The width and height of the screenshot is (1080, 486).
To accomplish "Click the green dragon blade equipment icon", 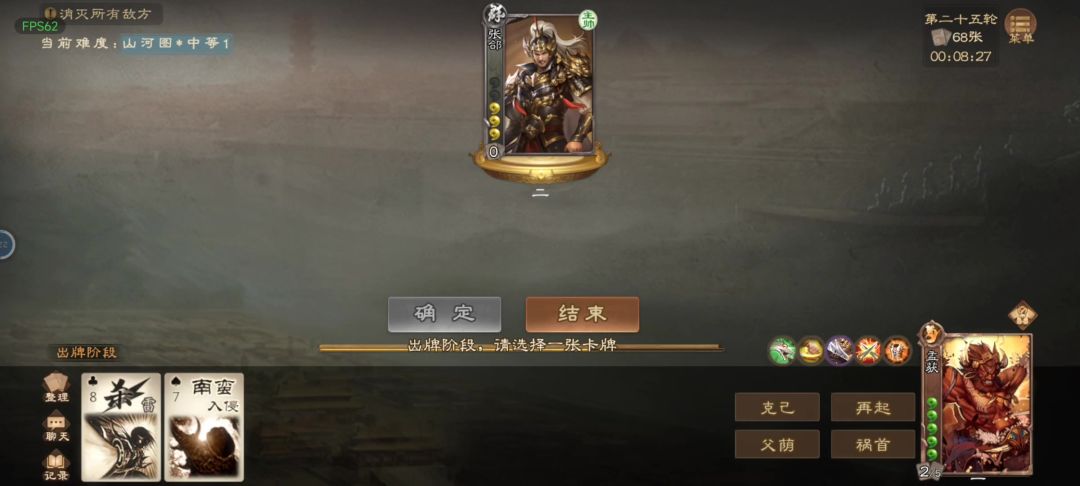I will [782, 351].
